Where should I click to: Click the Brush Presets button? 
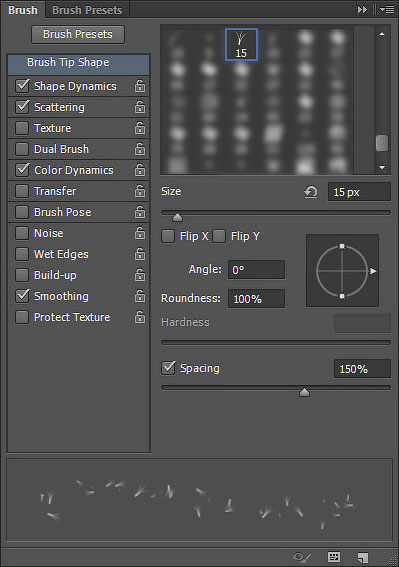78,34
